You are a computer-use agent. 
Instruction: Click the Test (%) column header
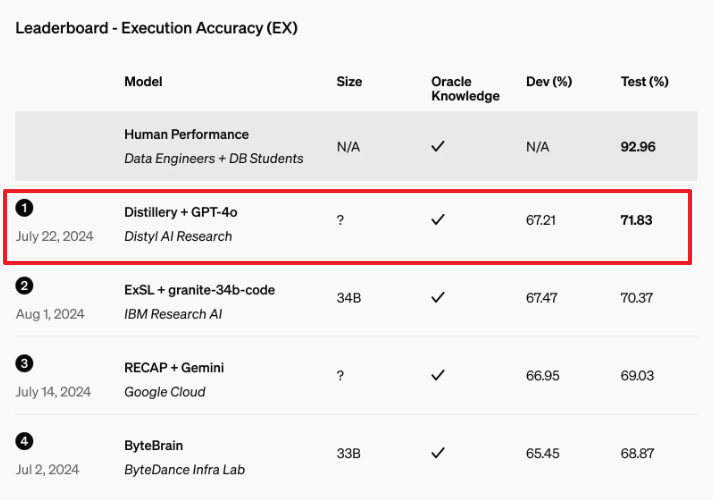[644, 81]
